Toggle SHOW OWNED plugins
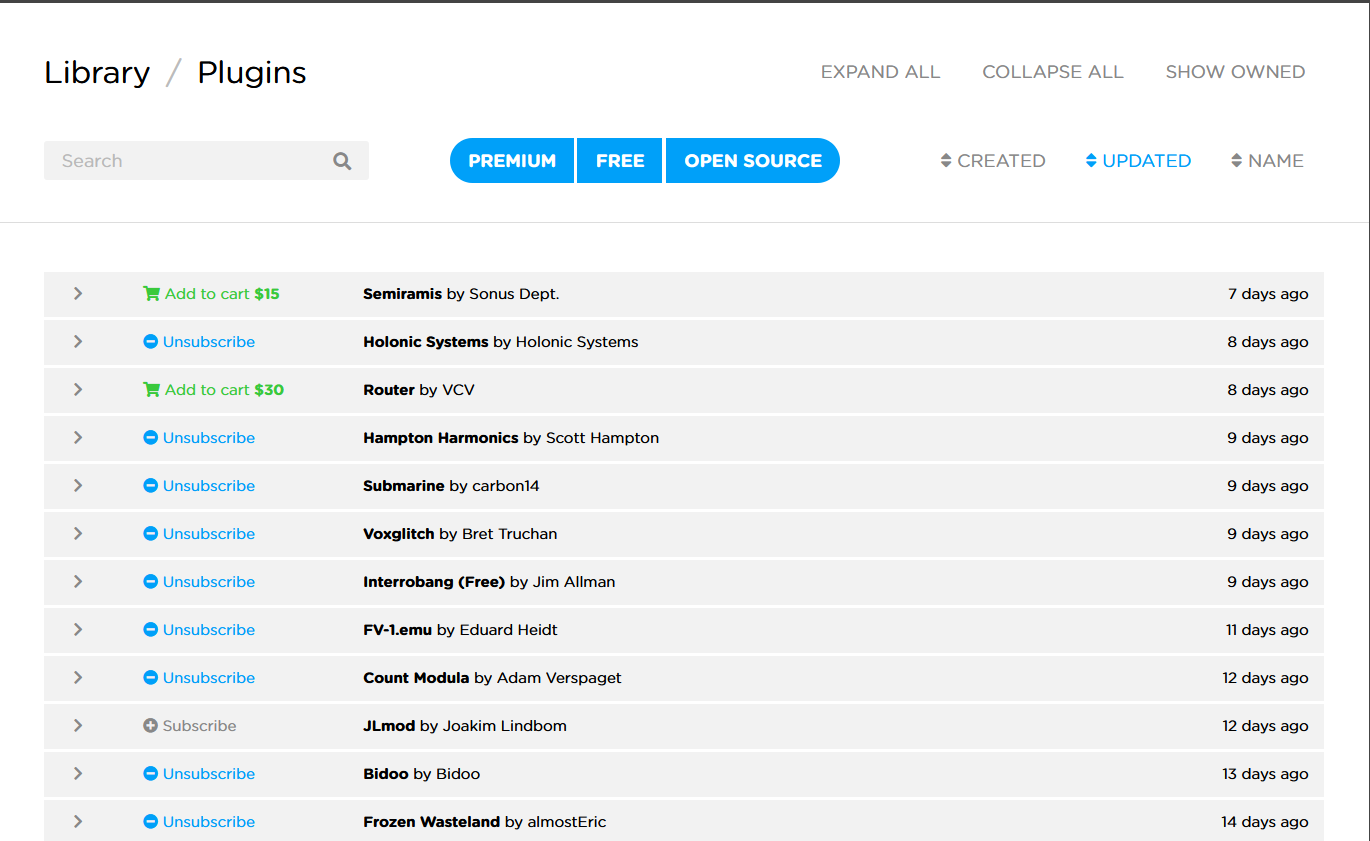Viewport: 1370px width, 841px height. pyautogui.click(x=1235, y=72)
